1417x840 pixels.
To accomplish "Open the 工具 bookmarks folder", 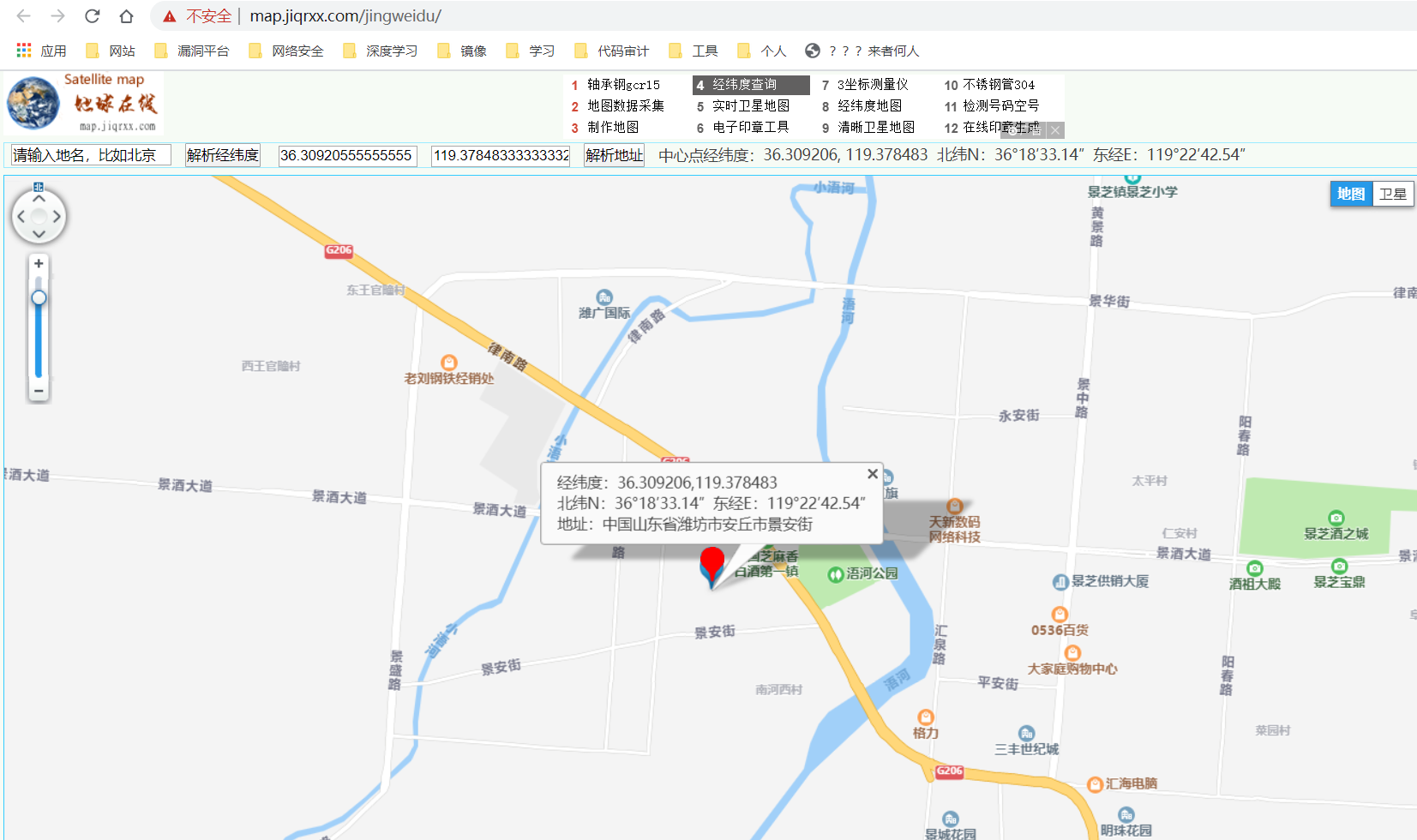I will [x=705, y=51].
